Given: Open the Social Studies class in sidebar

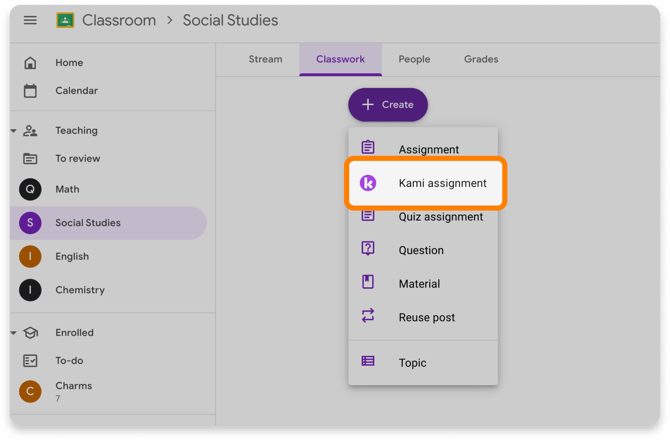Looking at the screenshot, I should 108,223.
